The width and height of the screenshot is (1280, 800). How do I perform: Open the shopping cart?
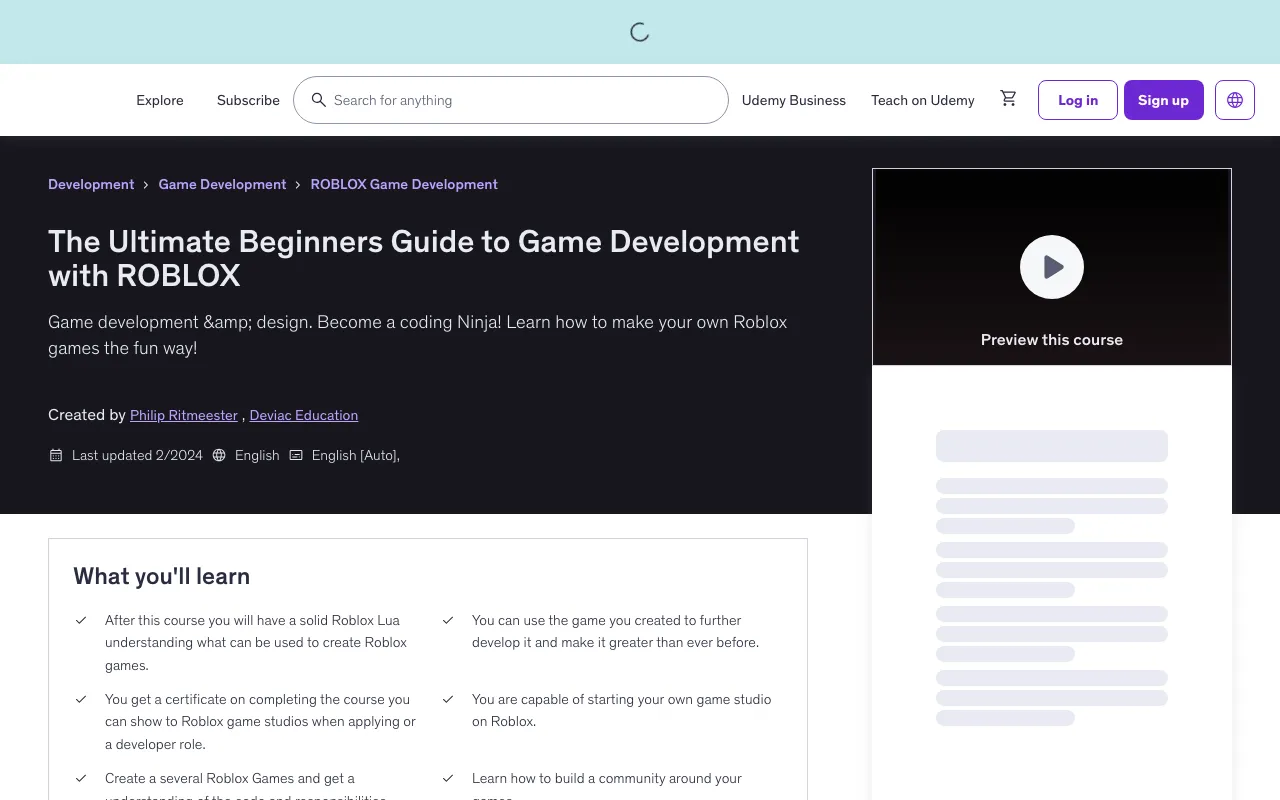coord(1008,98)
